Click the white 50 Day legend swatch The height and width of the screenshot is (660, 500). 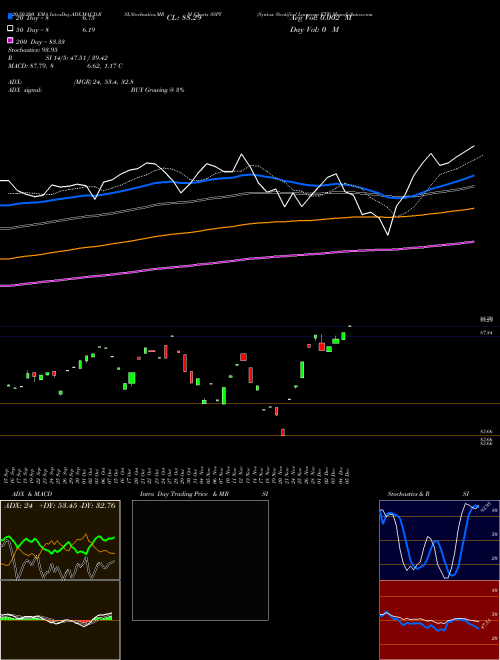click(10, 28)
